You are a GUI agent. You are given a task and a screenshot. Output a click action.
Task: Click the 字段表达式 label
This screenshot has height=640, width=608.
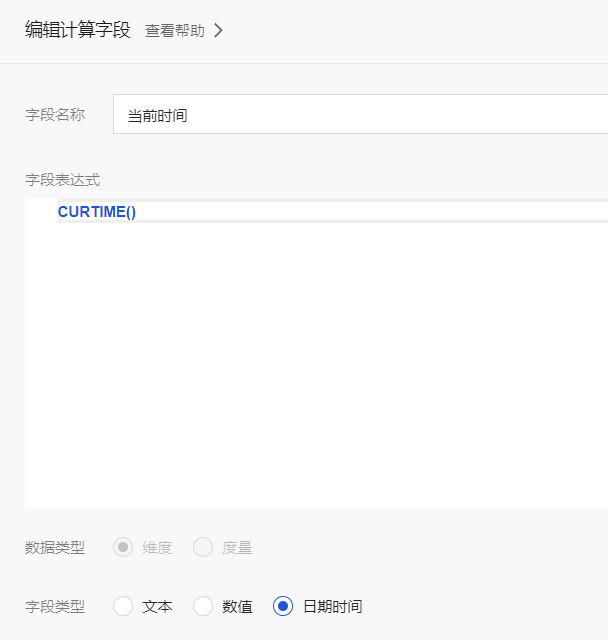62,180
